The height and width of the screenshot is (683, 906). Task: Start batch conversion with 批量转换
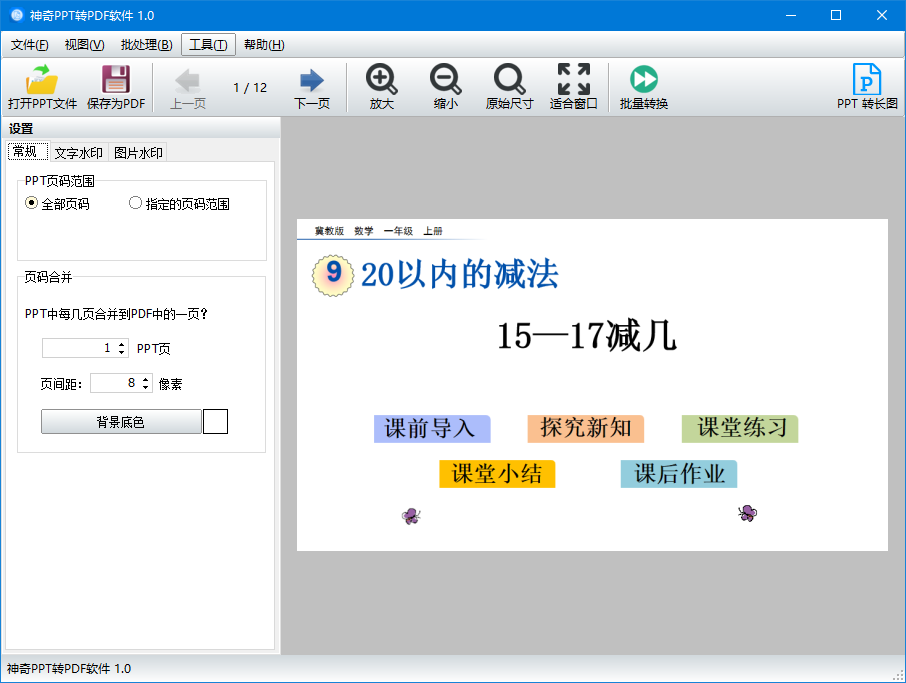coord(643,86)
